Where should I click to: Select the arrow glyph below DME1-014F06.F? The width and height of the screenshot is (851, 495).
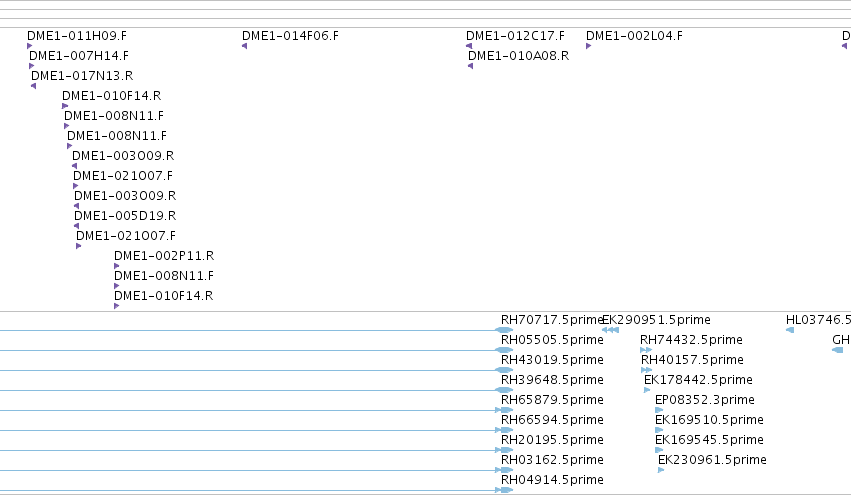pyautogui.click(x=245, y=46)
